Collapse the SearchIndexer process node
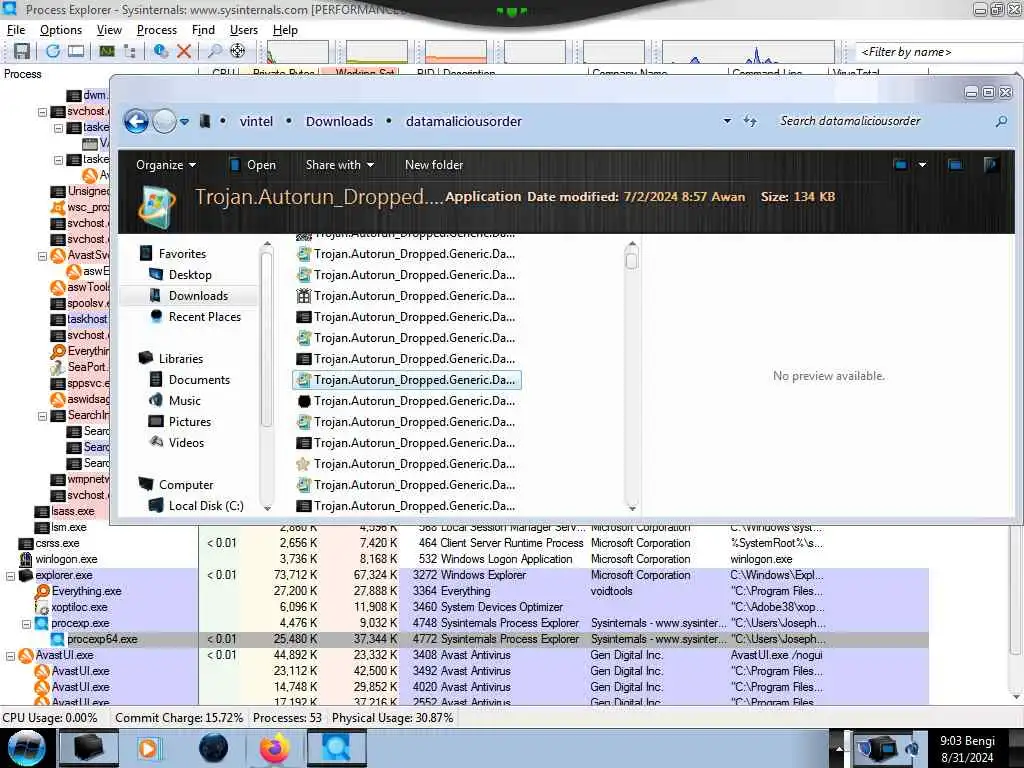 click(x=42, y=416)
